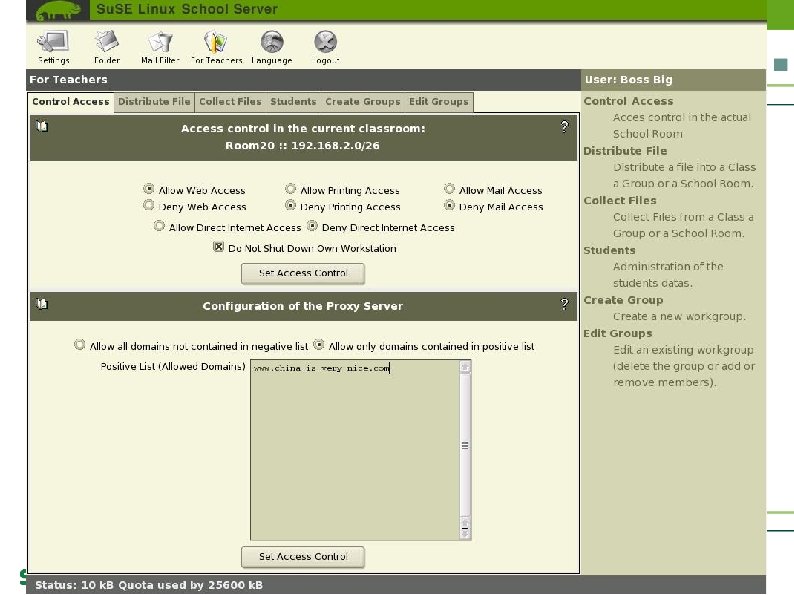Select Allow all domains not in negative list
The height and width of the screenshot is (595, 794).
click(x=80, y=345)
